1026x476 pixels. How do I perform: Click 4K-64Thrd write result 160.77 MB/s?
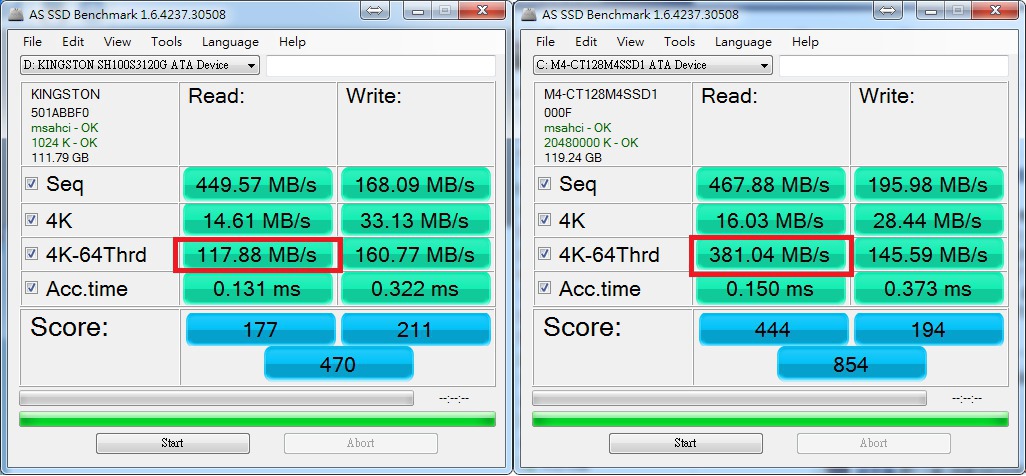pos(416,255)
